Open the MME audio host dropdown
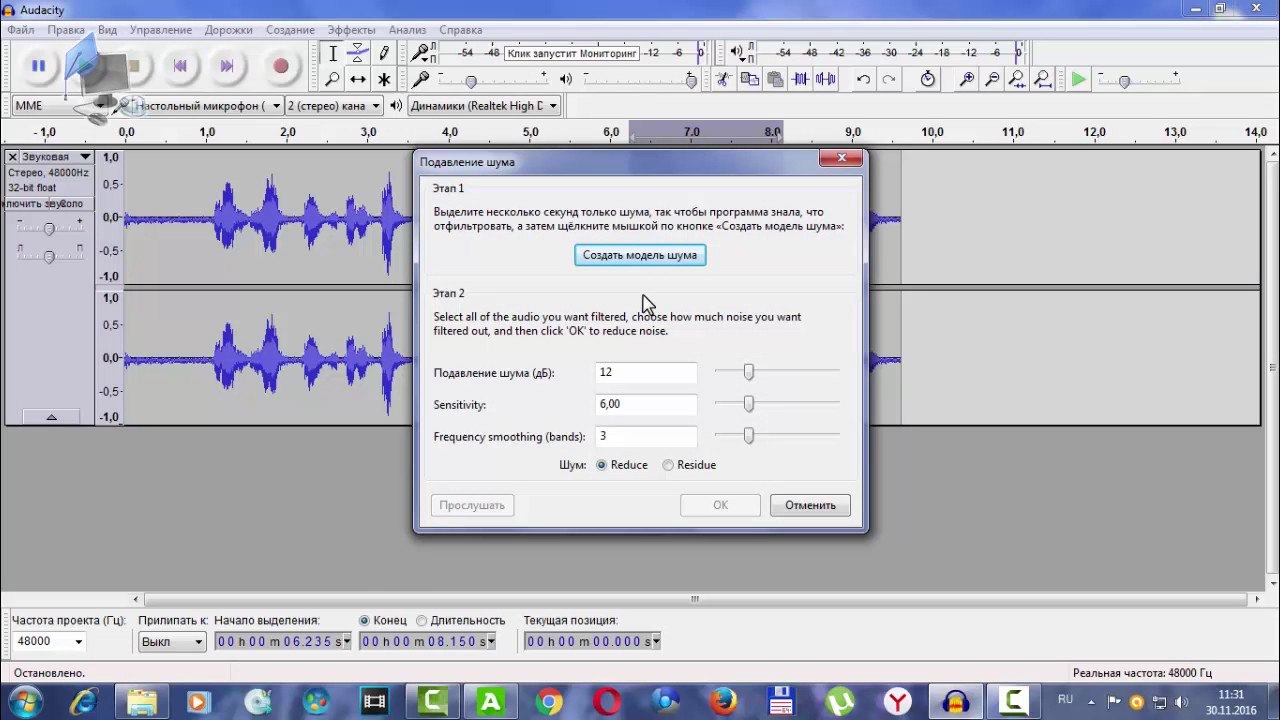This screenshot has width=1280, height=720. coord(61,105)
